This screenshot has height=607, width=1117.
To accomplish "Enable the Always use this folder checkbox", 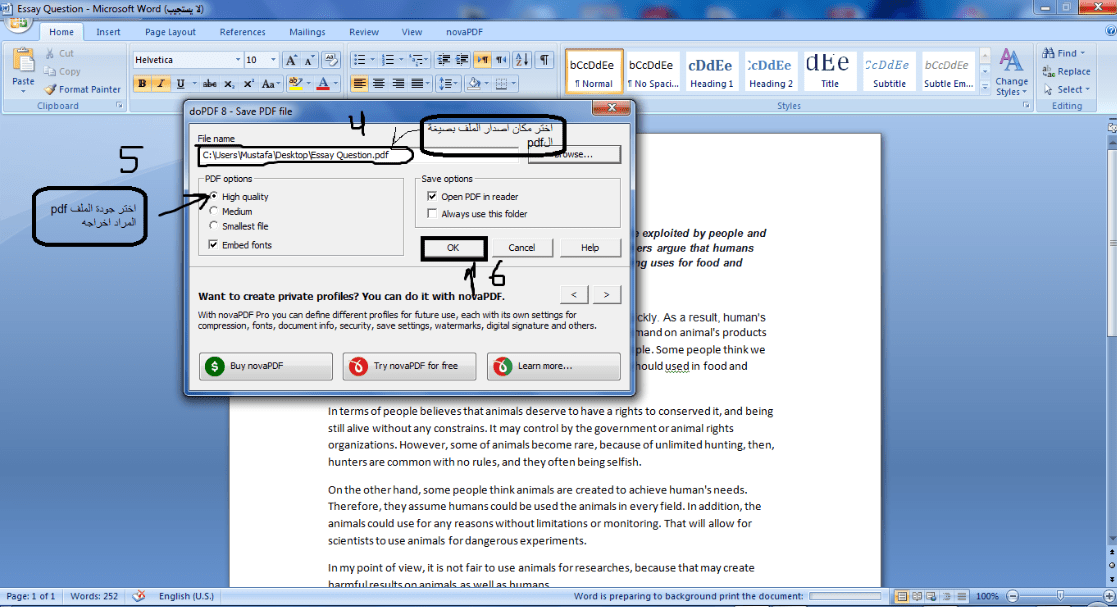I will (x=432, y=214).
